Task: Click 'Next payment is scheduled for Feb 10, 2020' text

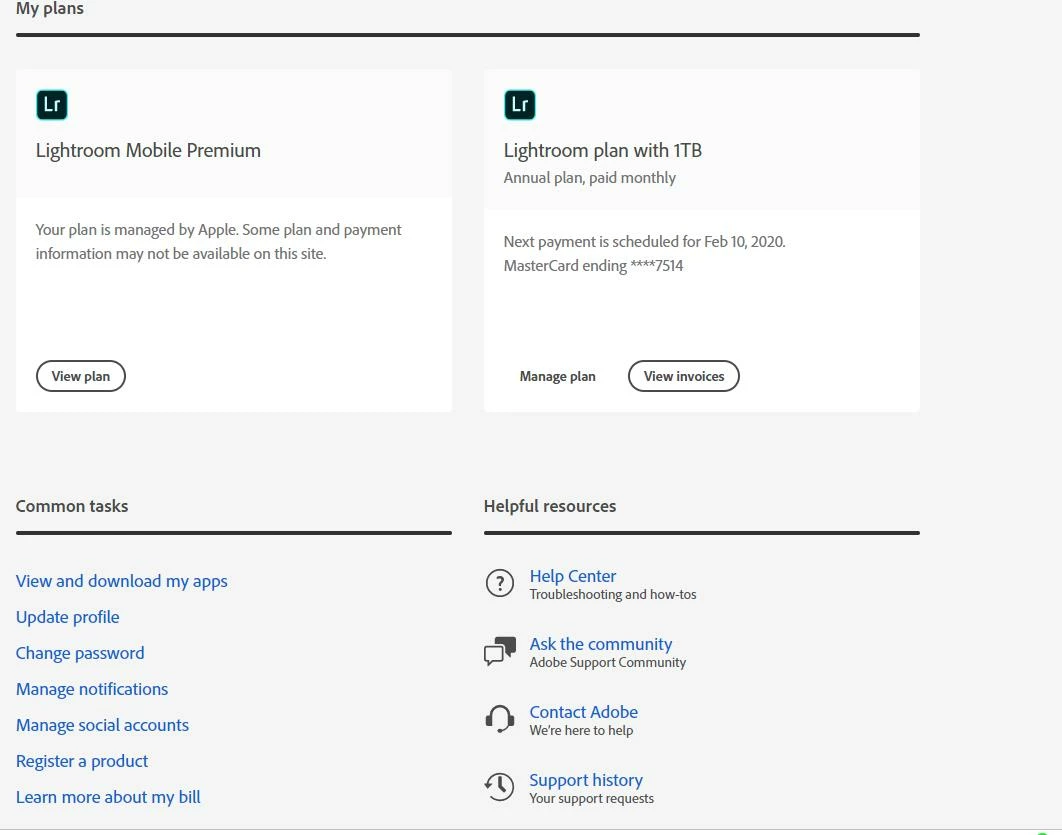Action: click(x=645, y=242)
